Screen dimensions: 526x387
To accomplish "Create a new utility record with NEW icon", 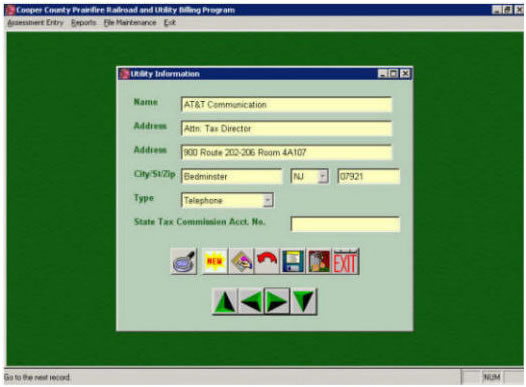I will 215,261.
